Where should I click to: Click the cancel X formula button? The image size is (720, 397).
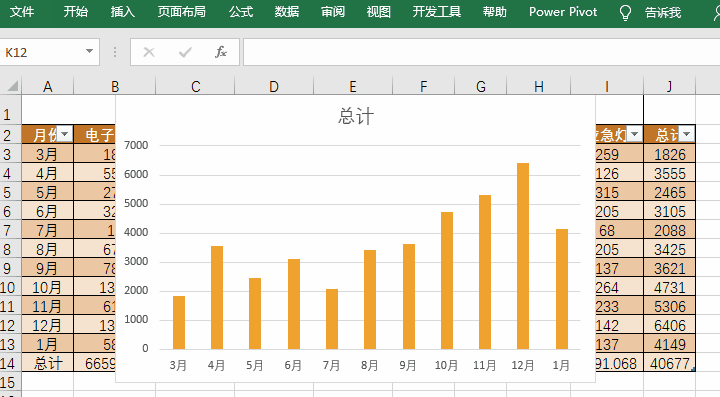tap(149, 52)
